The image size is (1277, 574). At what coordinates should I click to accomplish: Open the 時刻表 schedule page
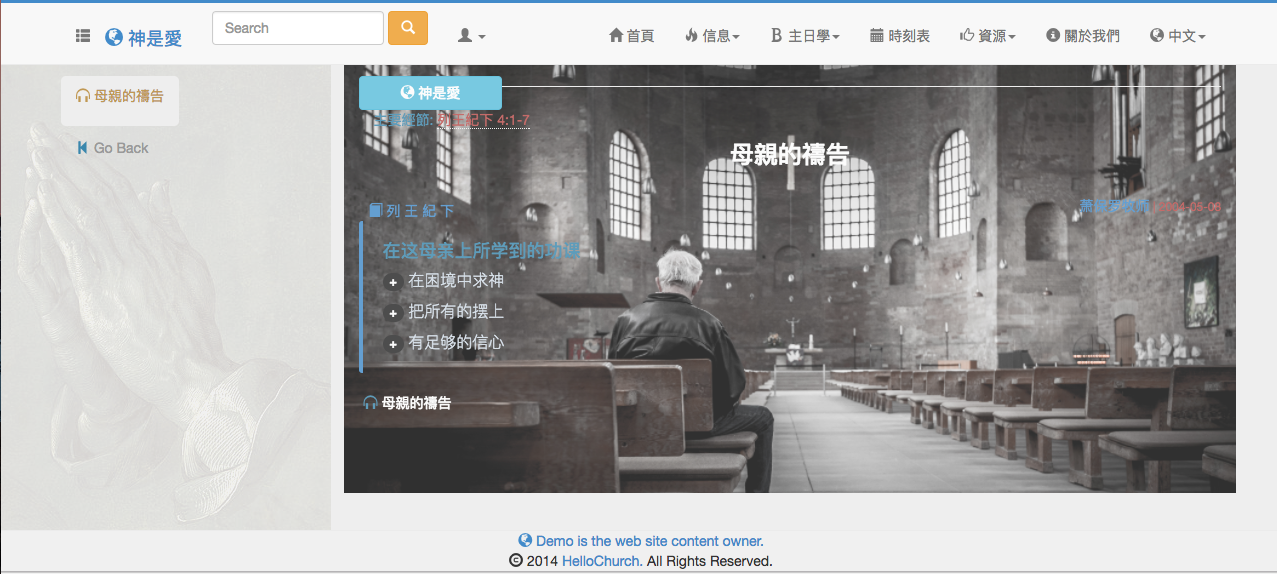(900, 36)
